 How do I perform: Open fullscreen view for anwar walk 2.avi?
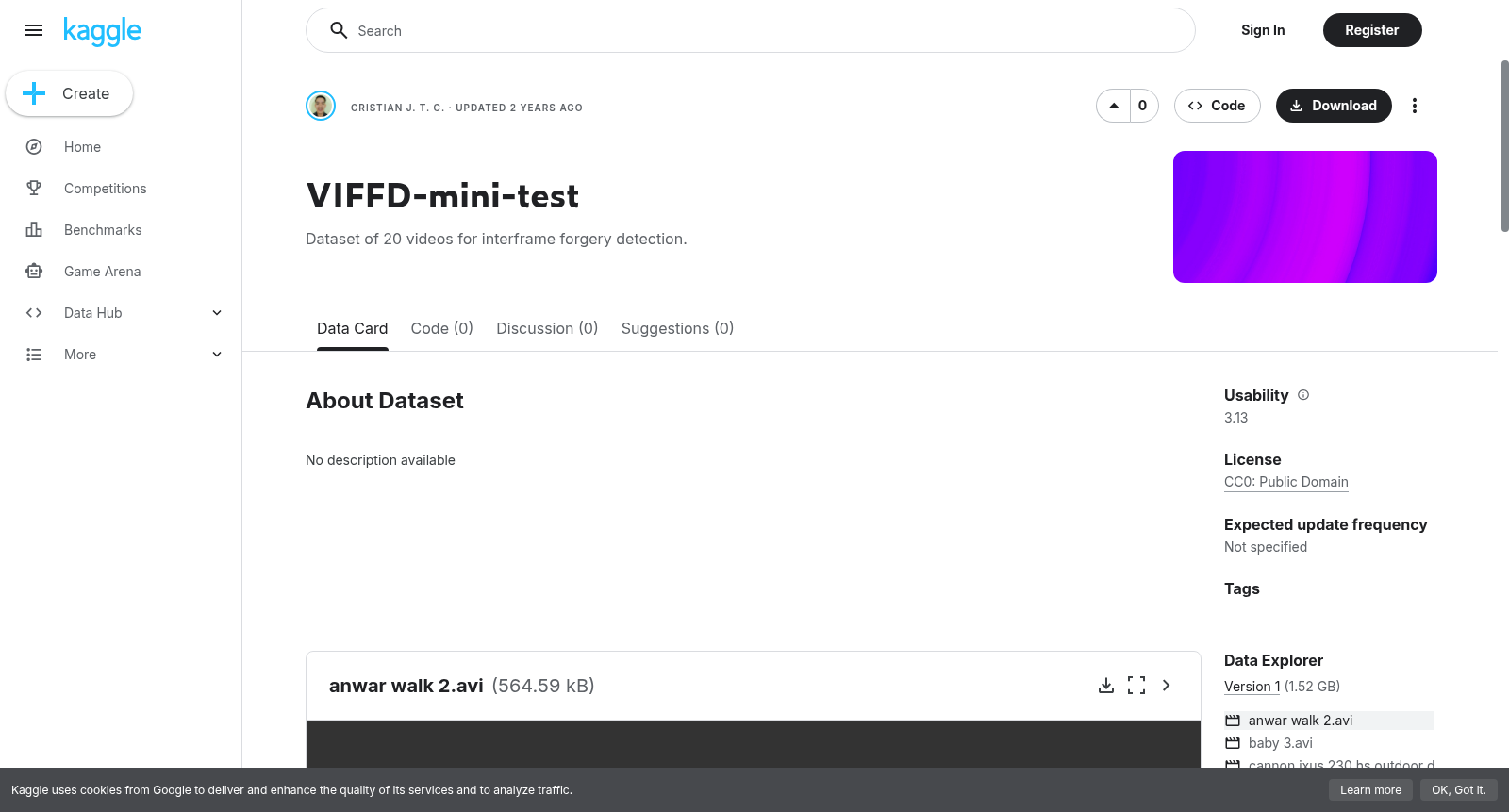pos(1136,686)
